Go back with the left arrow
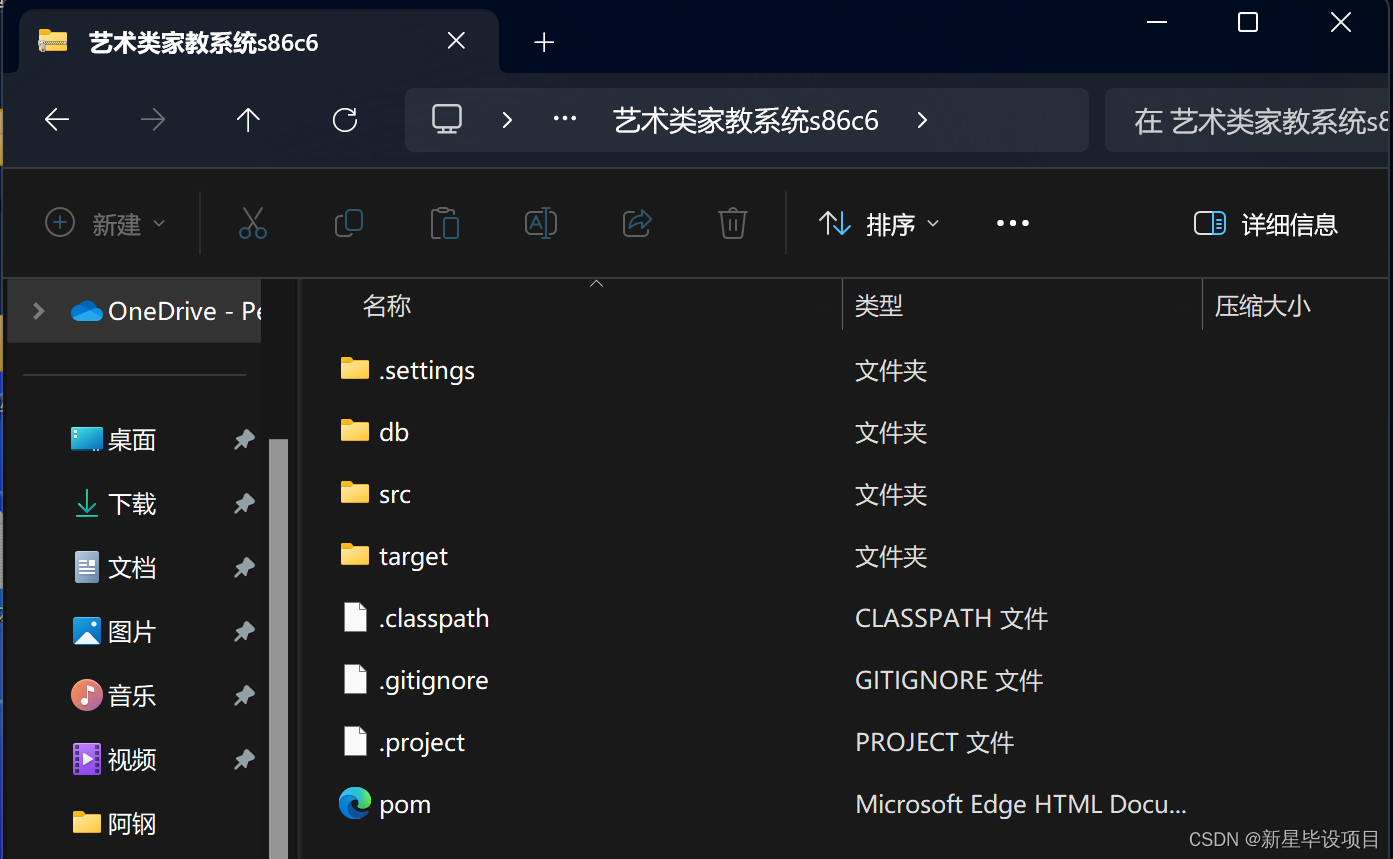This screenshot has width=1393, height=859. (x=57, y=121)
